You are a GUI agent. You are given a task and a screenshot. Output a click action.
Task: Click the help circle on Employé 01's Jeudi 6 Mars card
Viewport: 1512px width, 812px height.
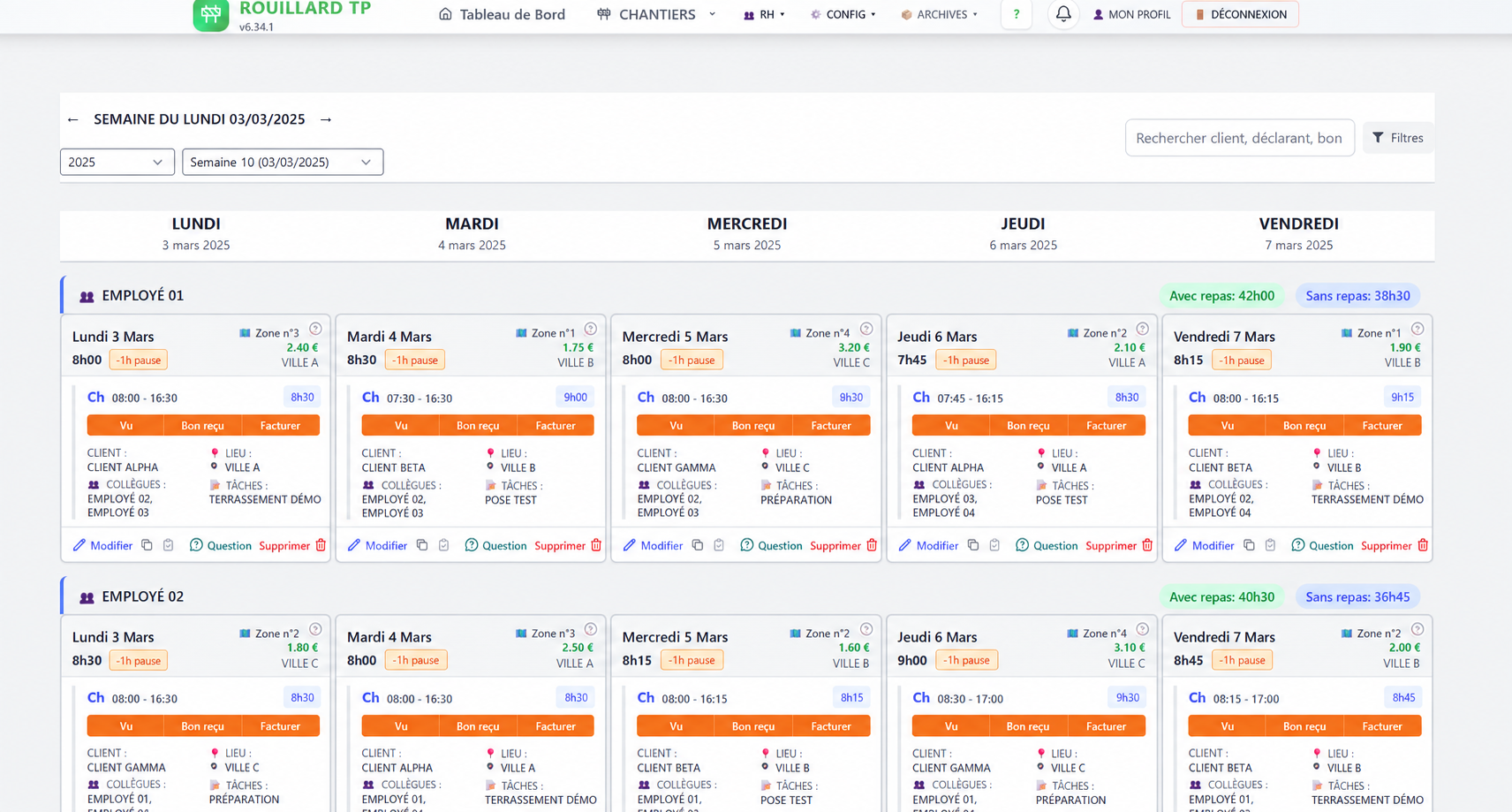pyautogui.click(x=1142, y=329)
